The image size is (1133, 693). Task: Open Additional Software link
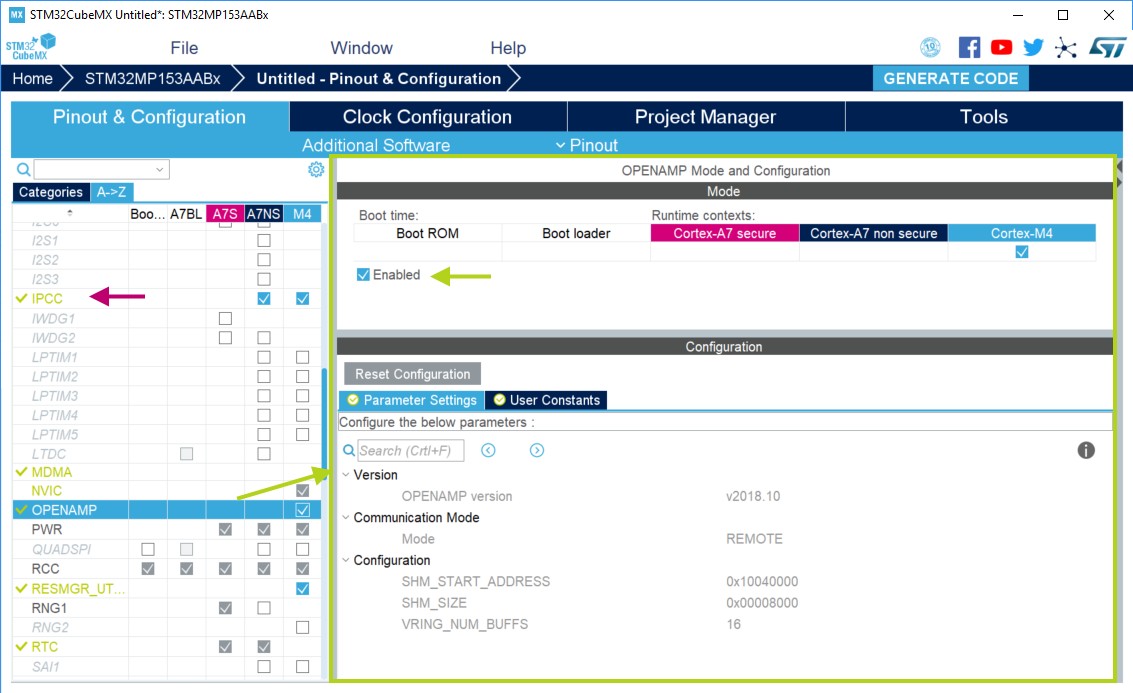point(376,145)
